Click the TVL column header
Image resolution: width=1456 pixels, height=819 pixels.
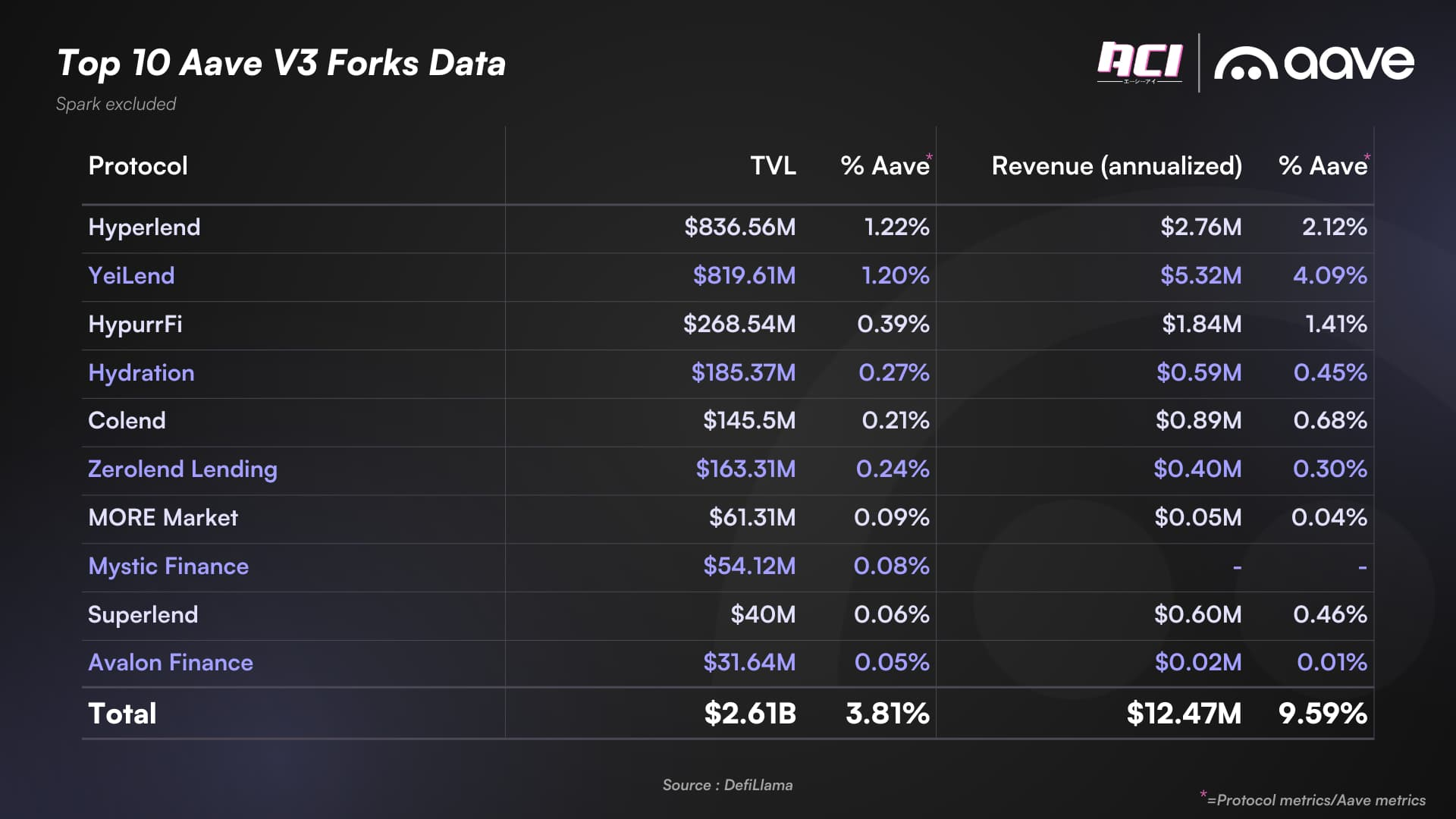773,166
